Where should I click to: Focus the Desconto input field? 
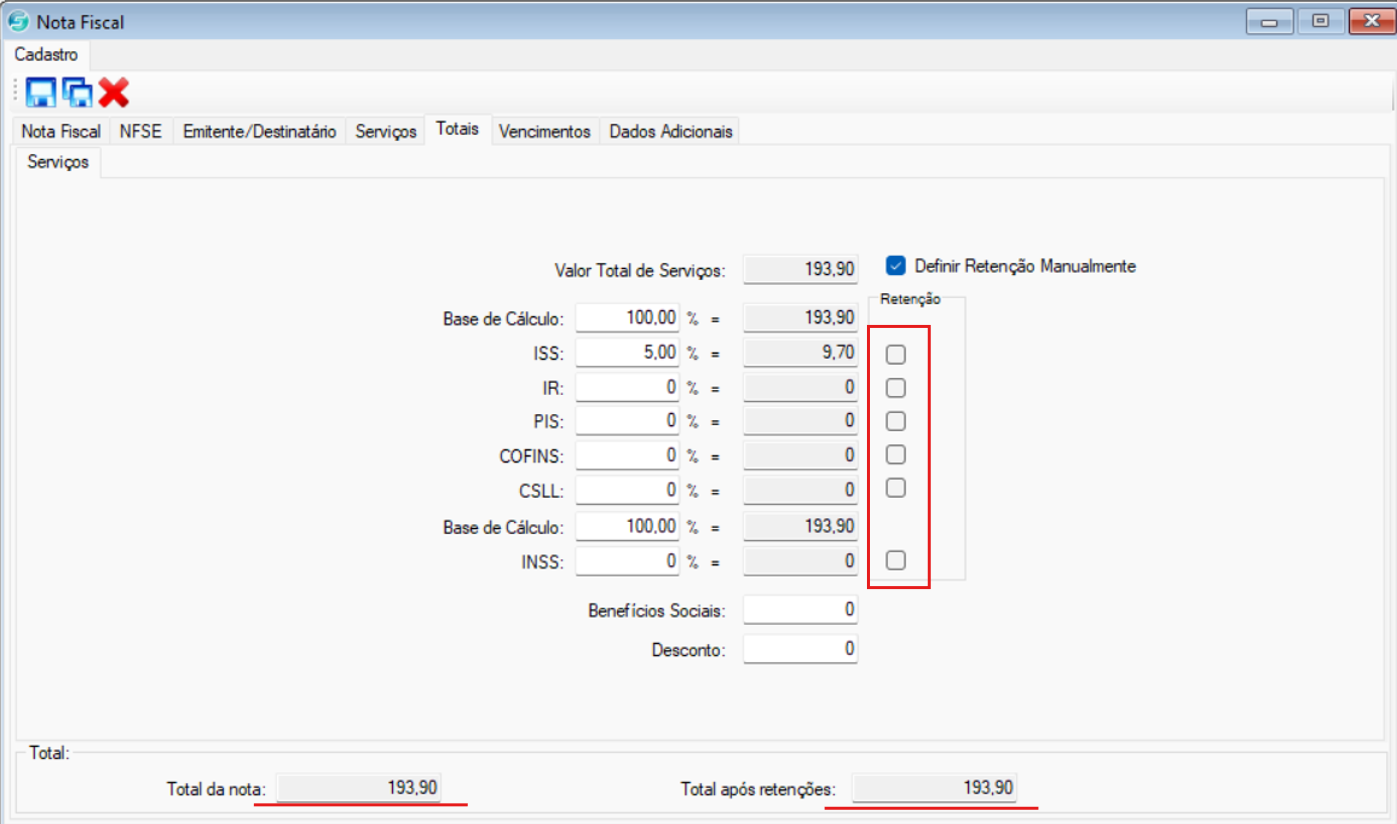(x=800, y=649)
